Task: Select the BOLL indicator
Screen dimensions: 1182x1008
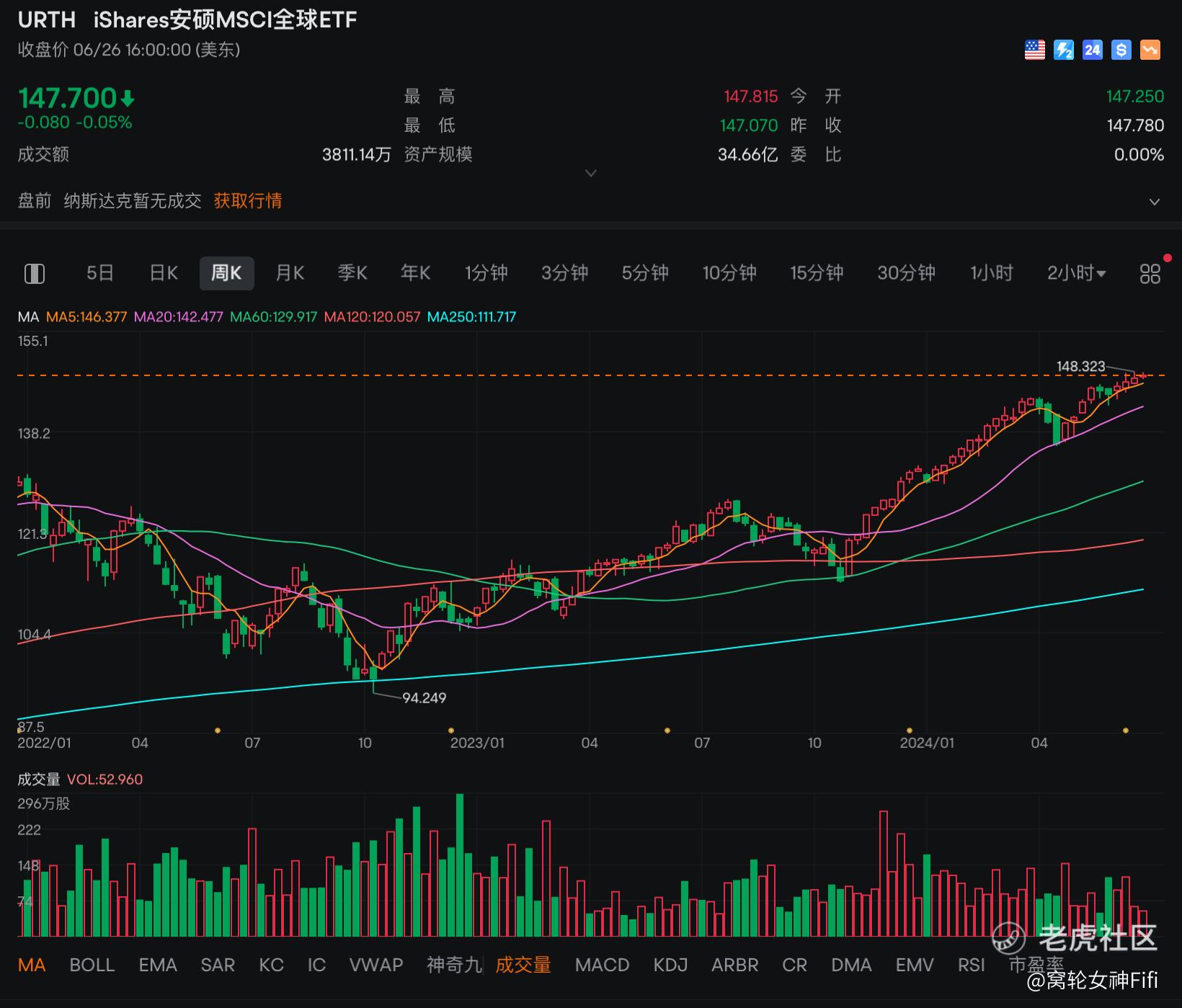Action: 92,965
